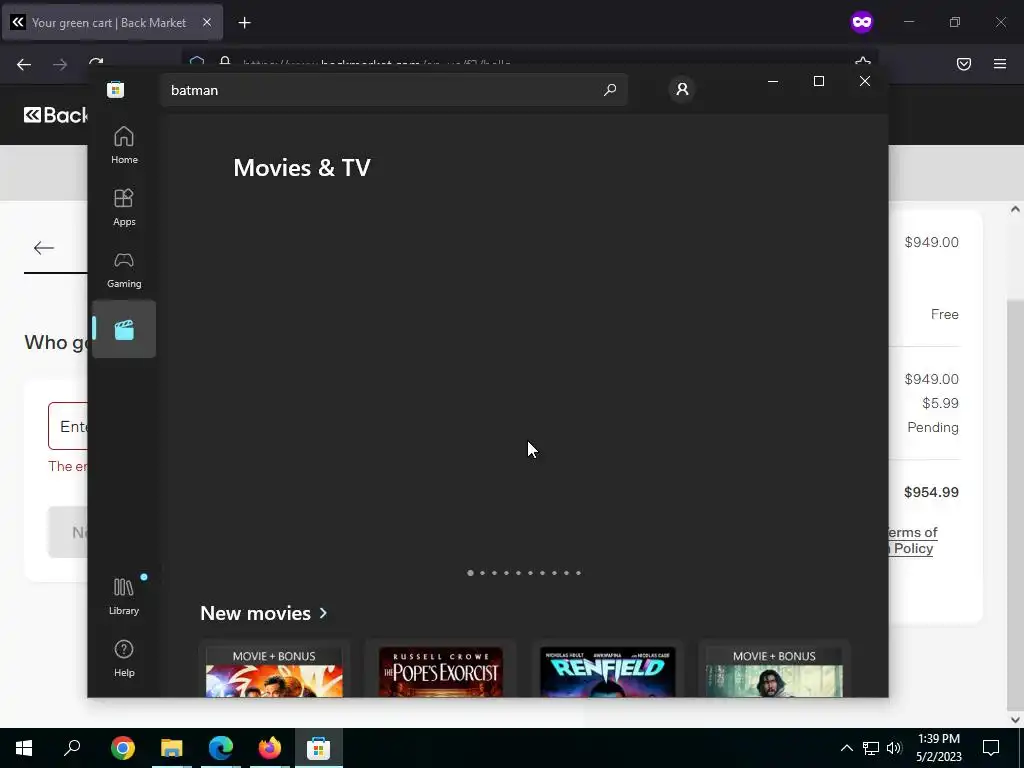
Task: Maximize the Microsoft Store window
Action: (818, 81)
